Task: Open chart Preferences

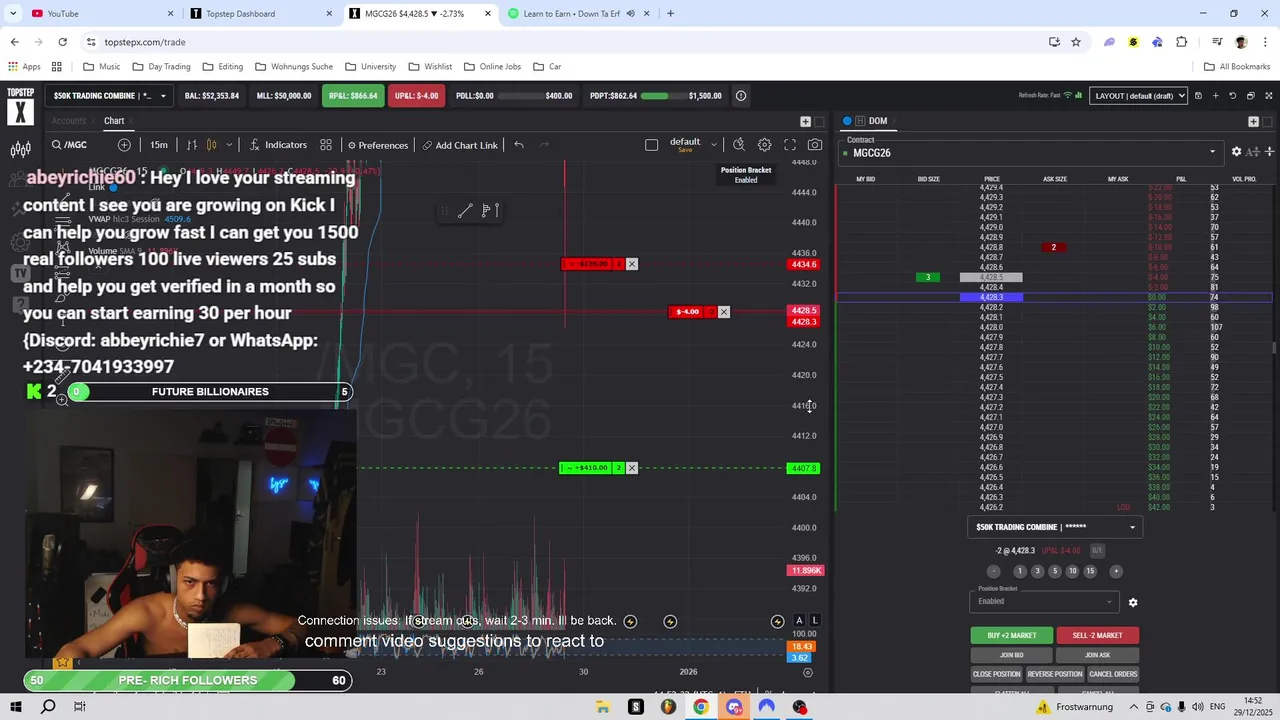Action: pos(378,145)
